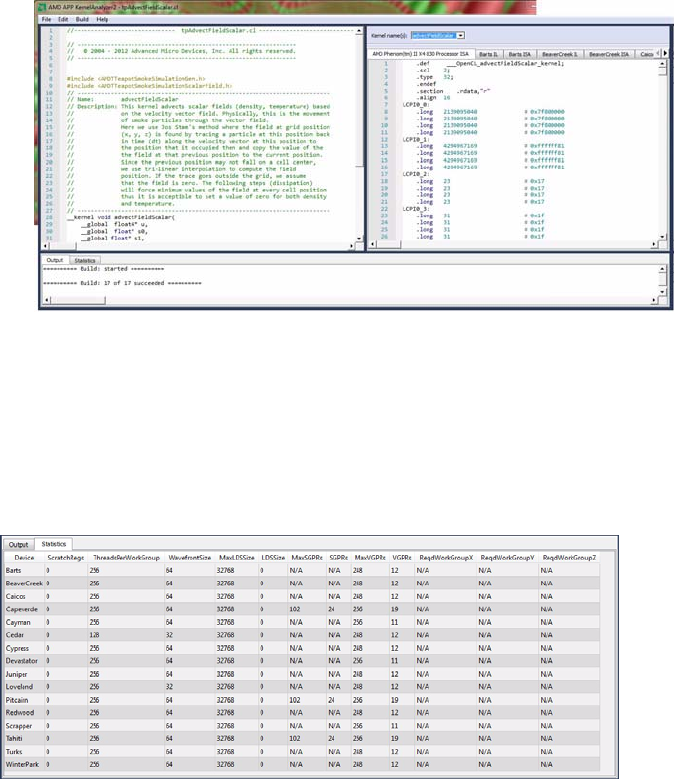Screen dimensions: 674x779
Task: Select the Caicos device row
Action: (x=301, y=596)
